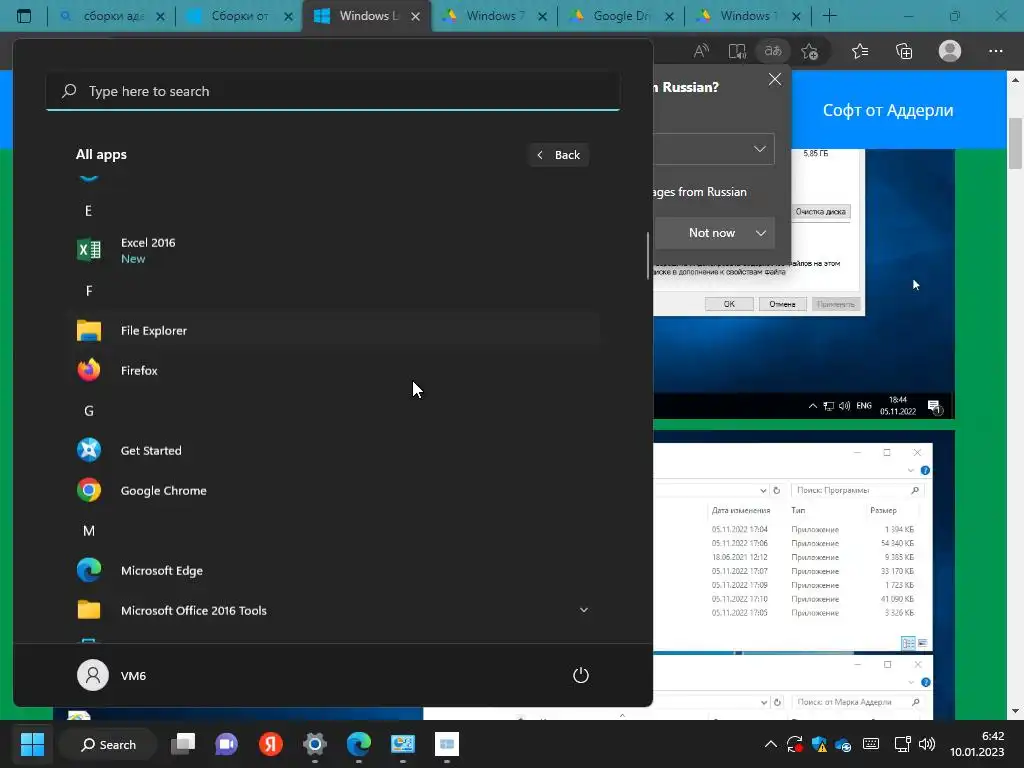This screenshot has width=1024, height=768.
Task: Click the Read aloud icon in Edge
Action: pyautogui.click(x=701, y=51)
